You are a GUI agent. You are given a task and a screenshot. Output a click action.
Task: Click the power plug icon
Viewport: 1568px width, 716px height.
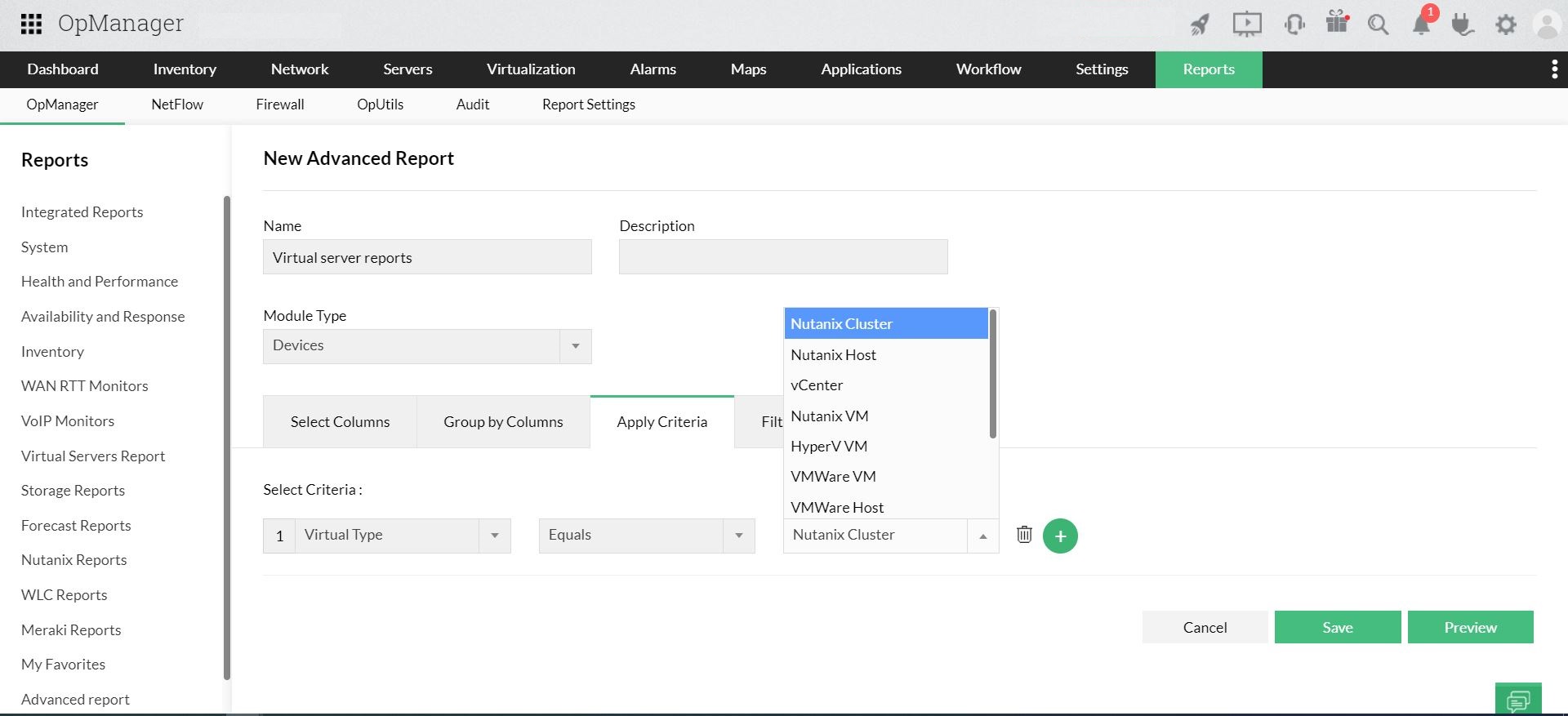1462,24
